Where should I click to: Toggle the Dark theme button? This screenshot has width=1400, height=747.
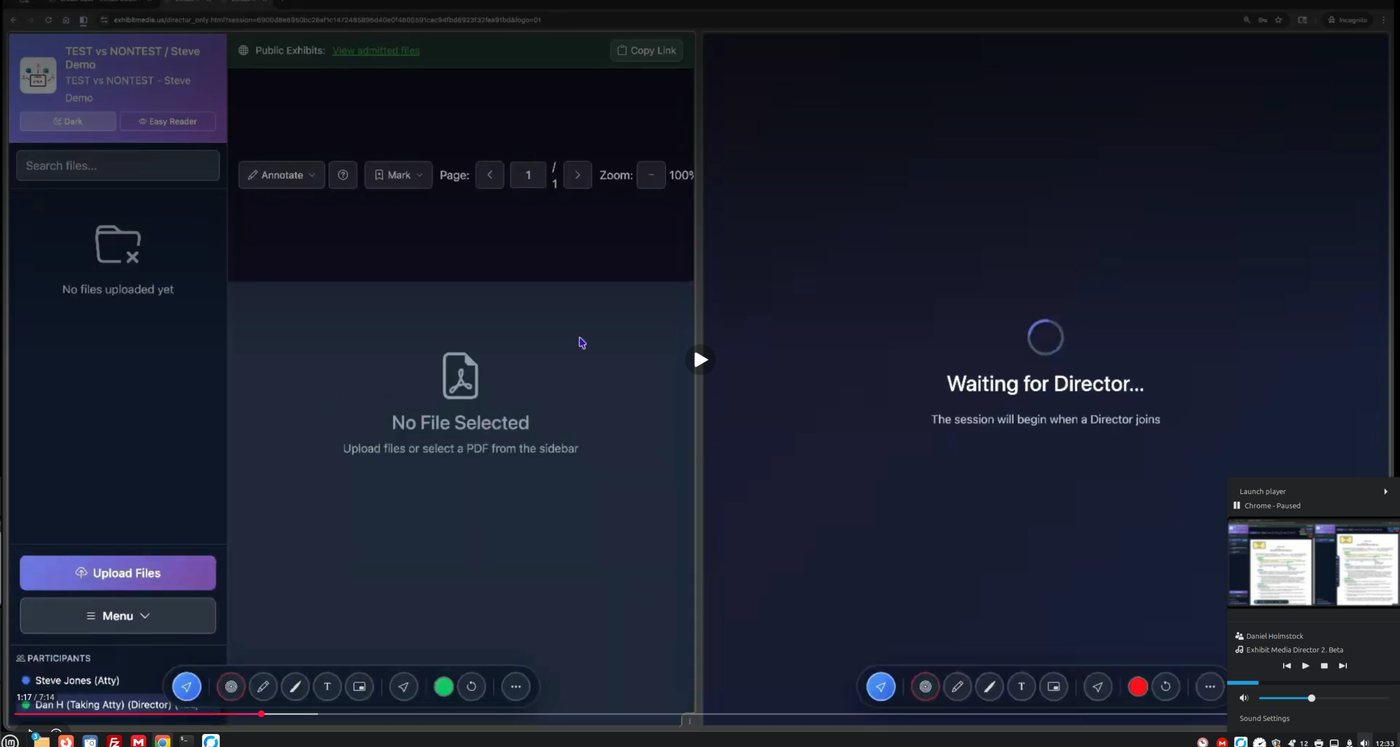click(x=68, y=121)
